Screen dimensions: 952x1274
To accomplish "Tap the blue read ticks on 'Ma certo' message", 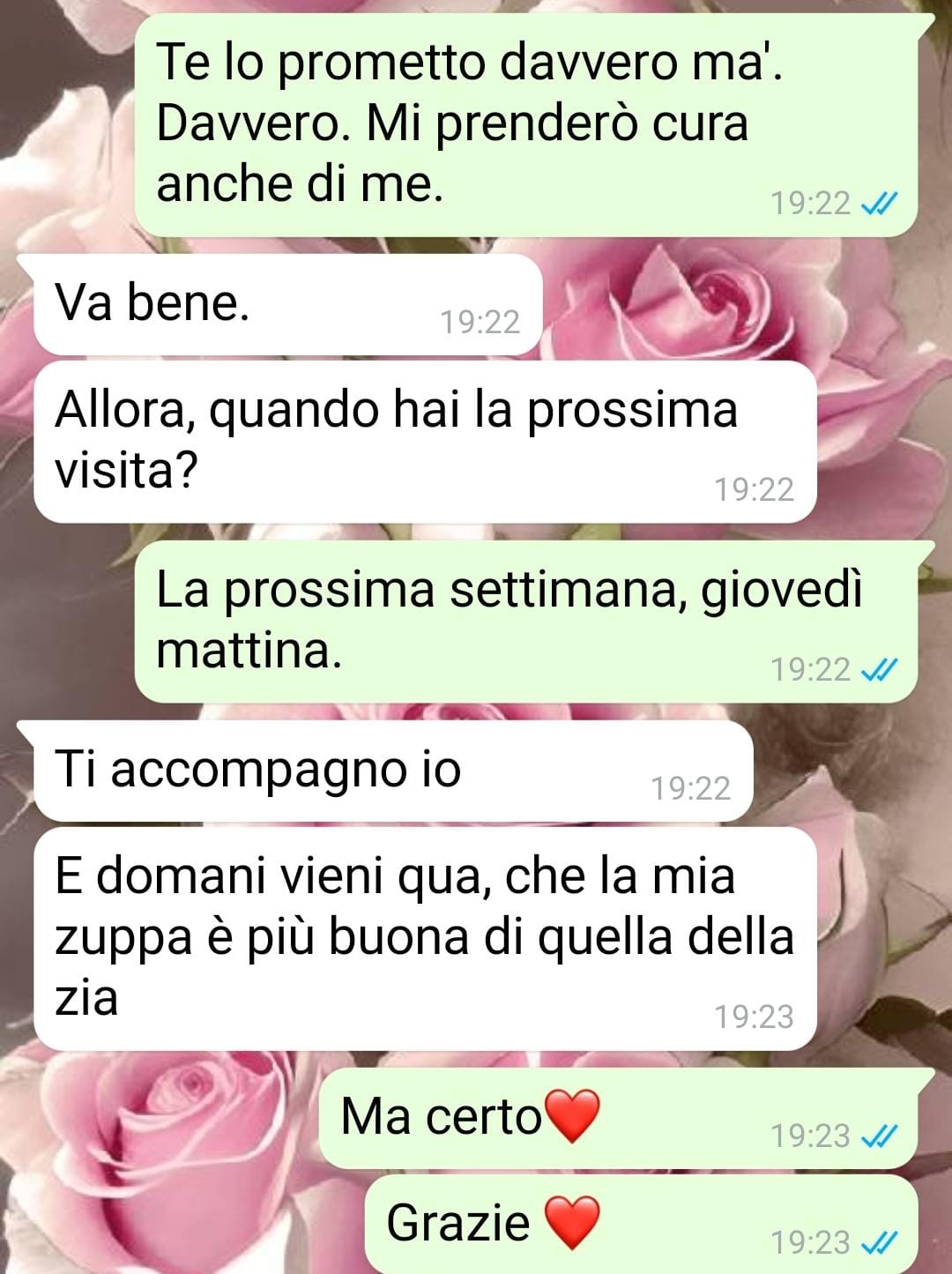I will pos(879,1136).
